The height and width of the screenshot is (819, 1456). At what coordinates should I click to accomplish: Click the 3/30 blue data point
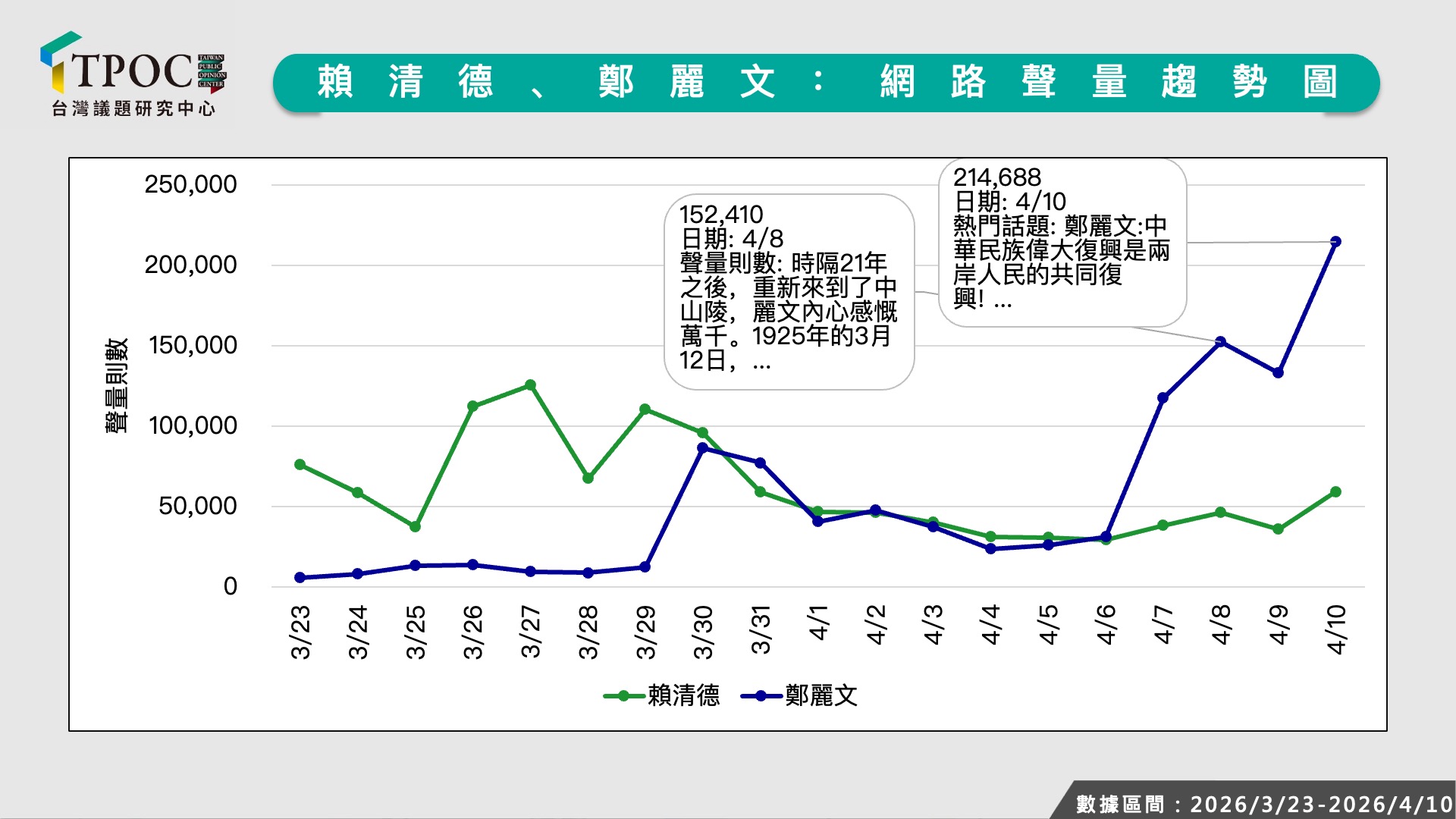pyautogui.click(x=702, y=448)
